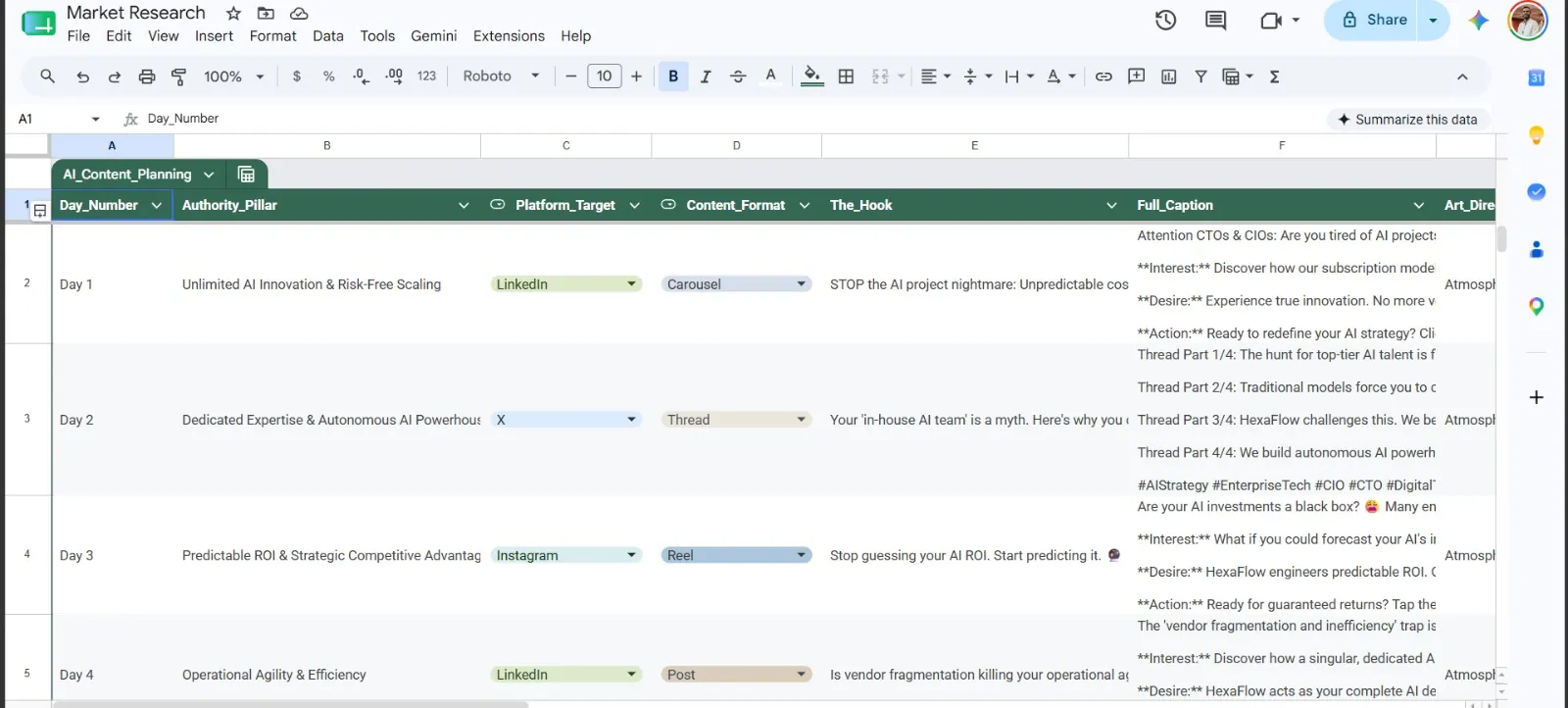Open the Day 1 LinkedIn platform dropdown
The image size is (1568, 708).
click(632, 284)
